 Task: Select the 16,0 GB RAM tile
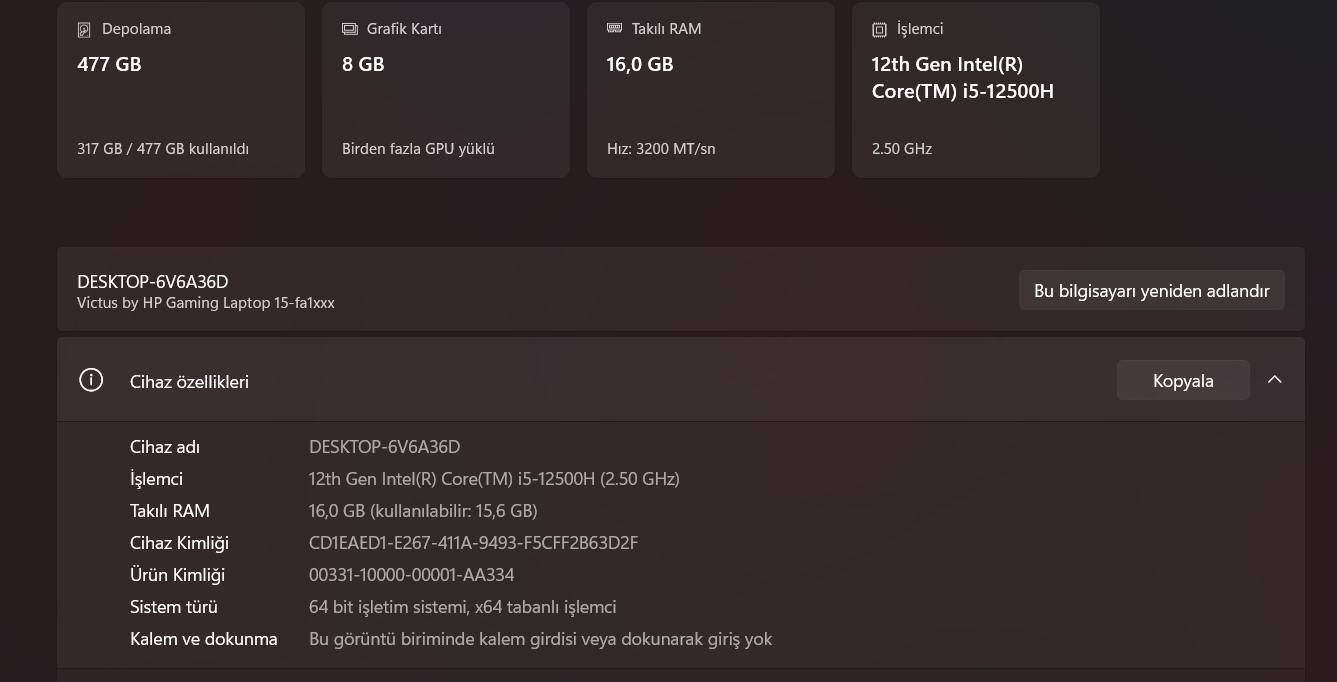(x=711, y=90)
